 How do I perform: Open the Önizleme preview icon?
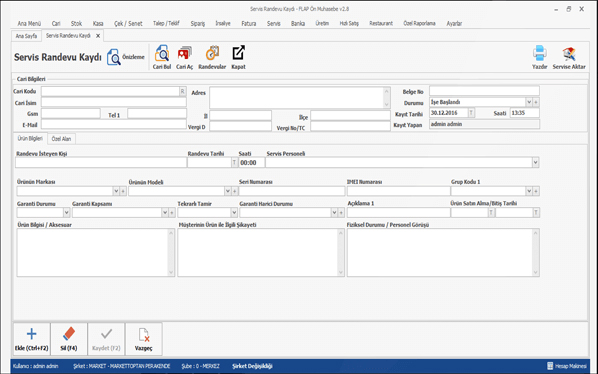114,57
